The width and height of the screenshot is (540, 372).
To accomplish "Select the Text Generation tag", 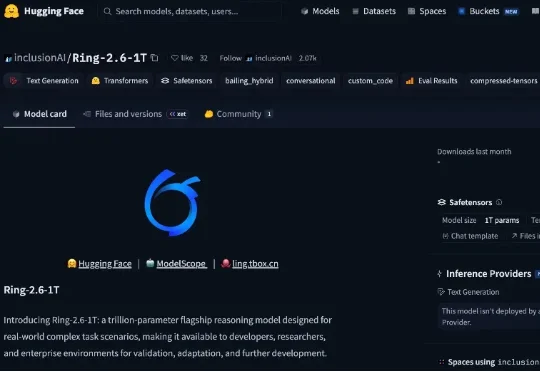I will click(44, 81).
